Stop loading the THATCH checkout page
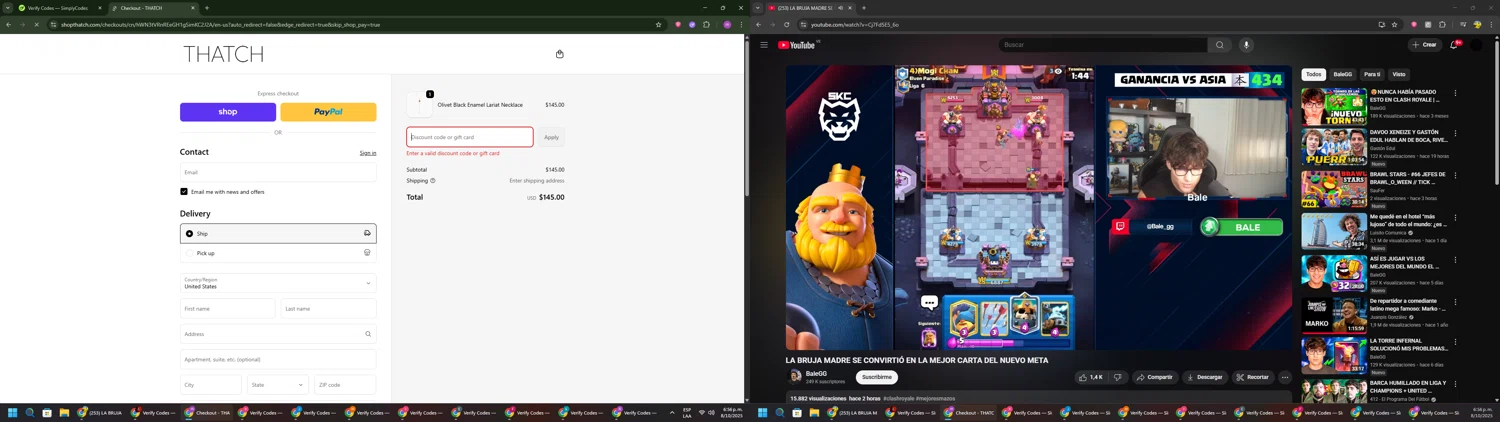 click(x=36, y=25)
